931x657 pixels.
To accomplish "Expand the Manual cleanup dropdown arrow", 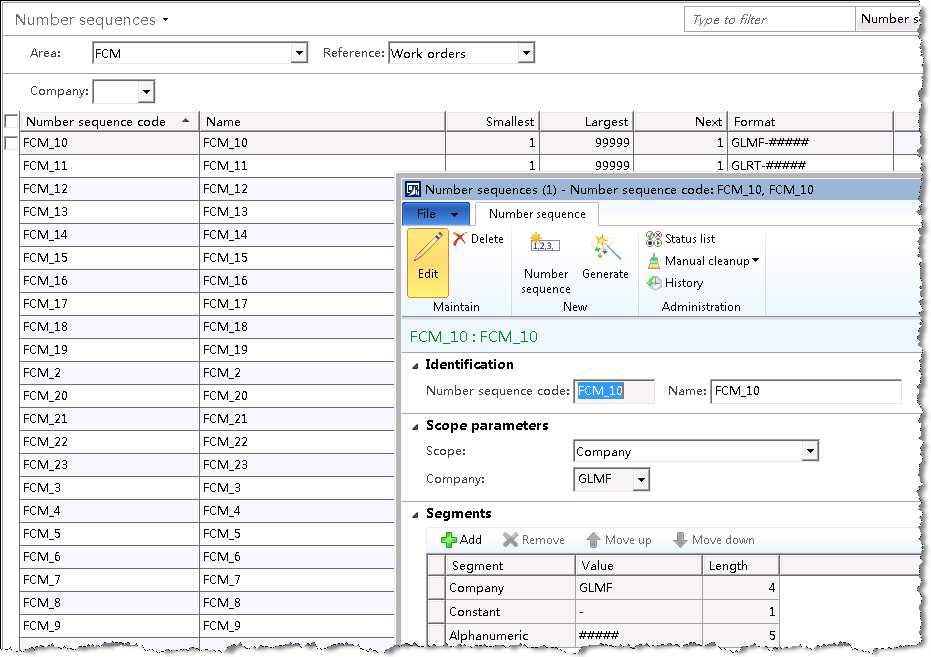I will tap(755, 260).
